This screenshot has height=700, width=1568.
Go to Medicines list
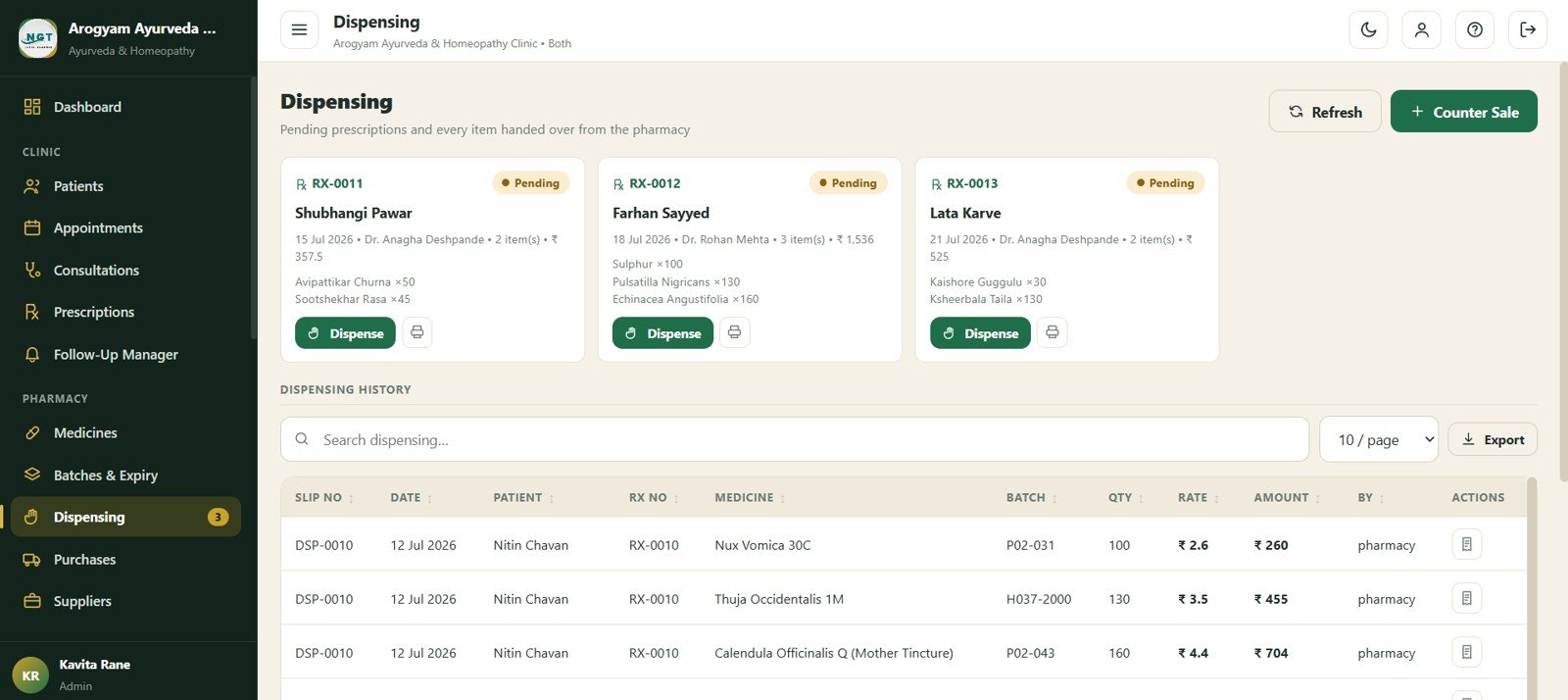pos(125,432)
